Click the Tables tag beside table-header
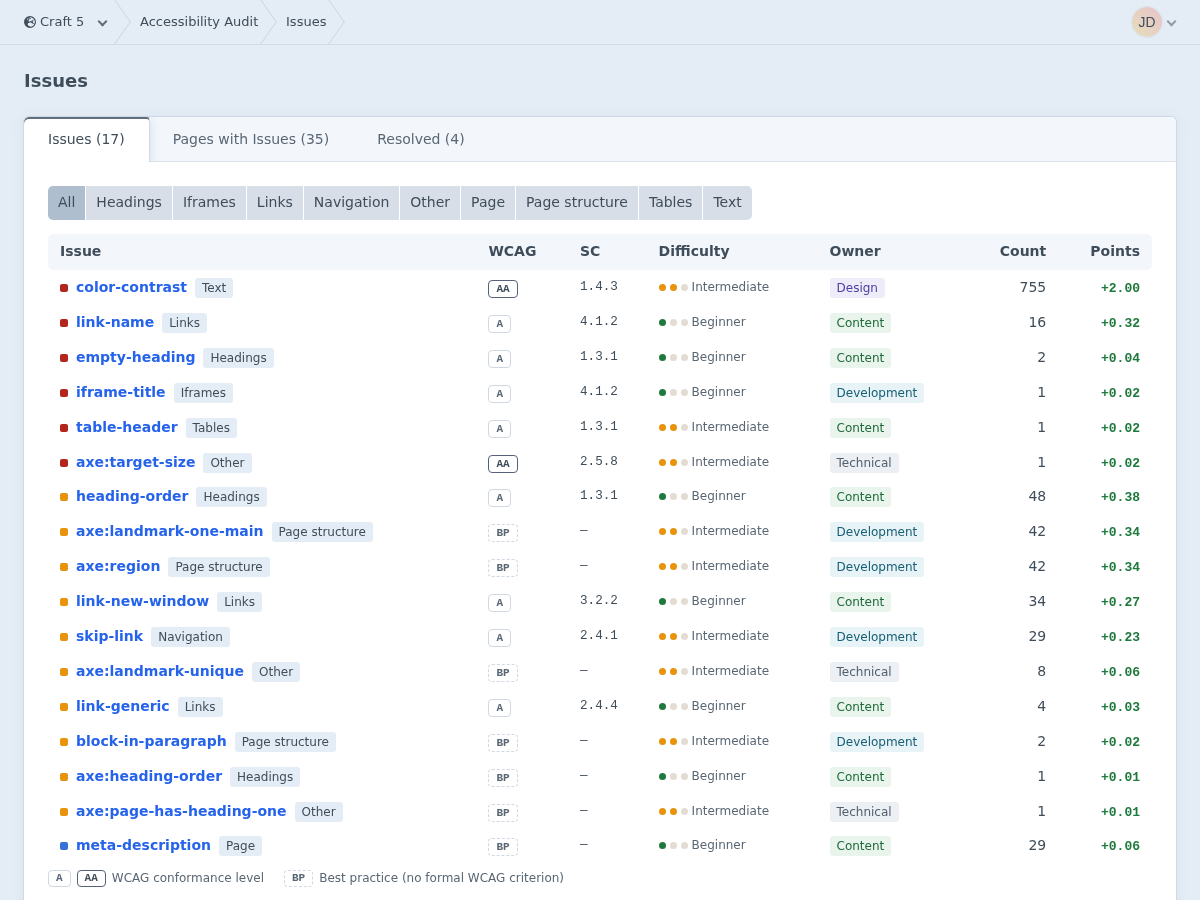The width and height of the screenshot is (1200, 900). 211,428
